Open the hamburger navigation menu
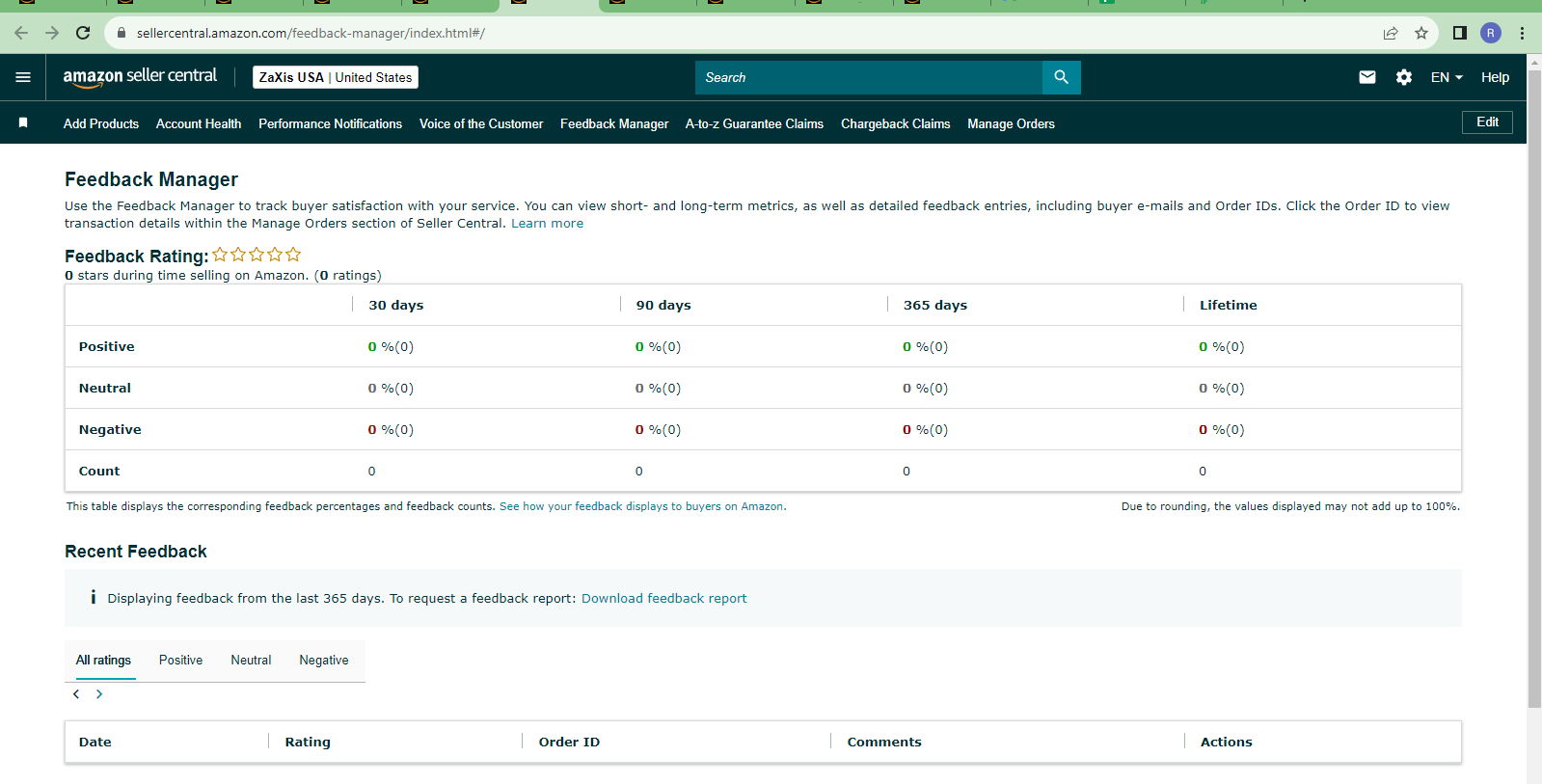Screen dimensions: 1542x784 (23, 77)
